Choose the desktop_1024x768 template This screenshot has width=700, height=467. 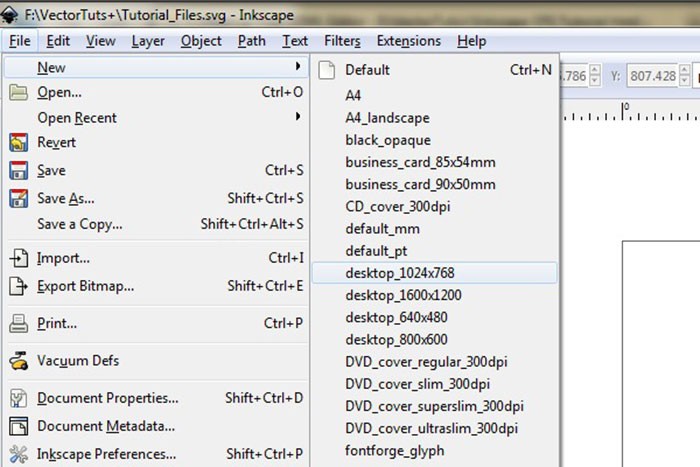pyautogui.click(x=400, y=273)
